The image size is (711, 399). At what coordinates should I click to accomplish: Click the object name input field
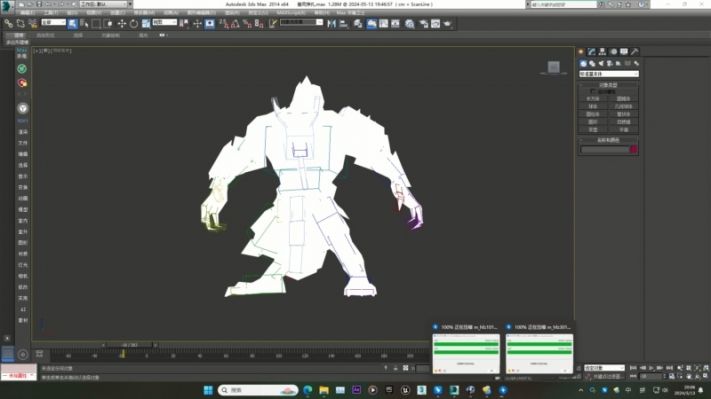(605, 149)
